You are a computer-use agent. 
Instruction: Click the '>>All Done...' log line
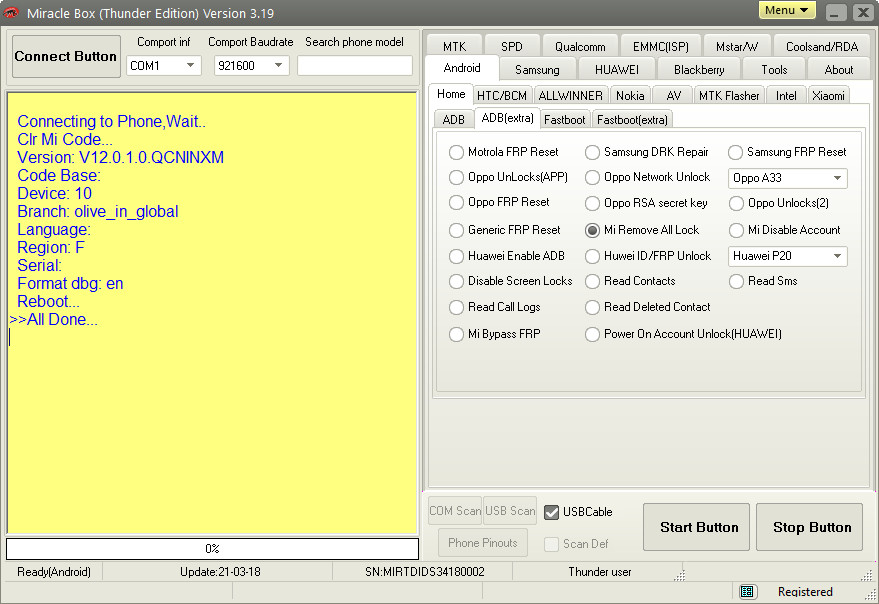(x=53, y=320)
